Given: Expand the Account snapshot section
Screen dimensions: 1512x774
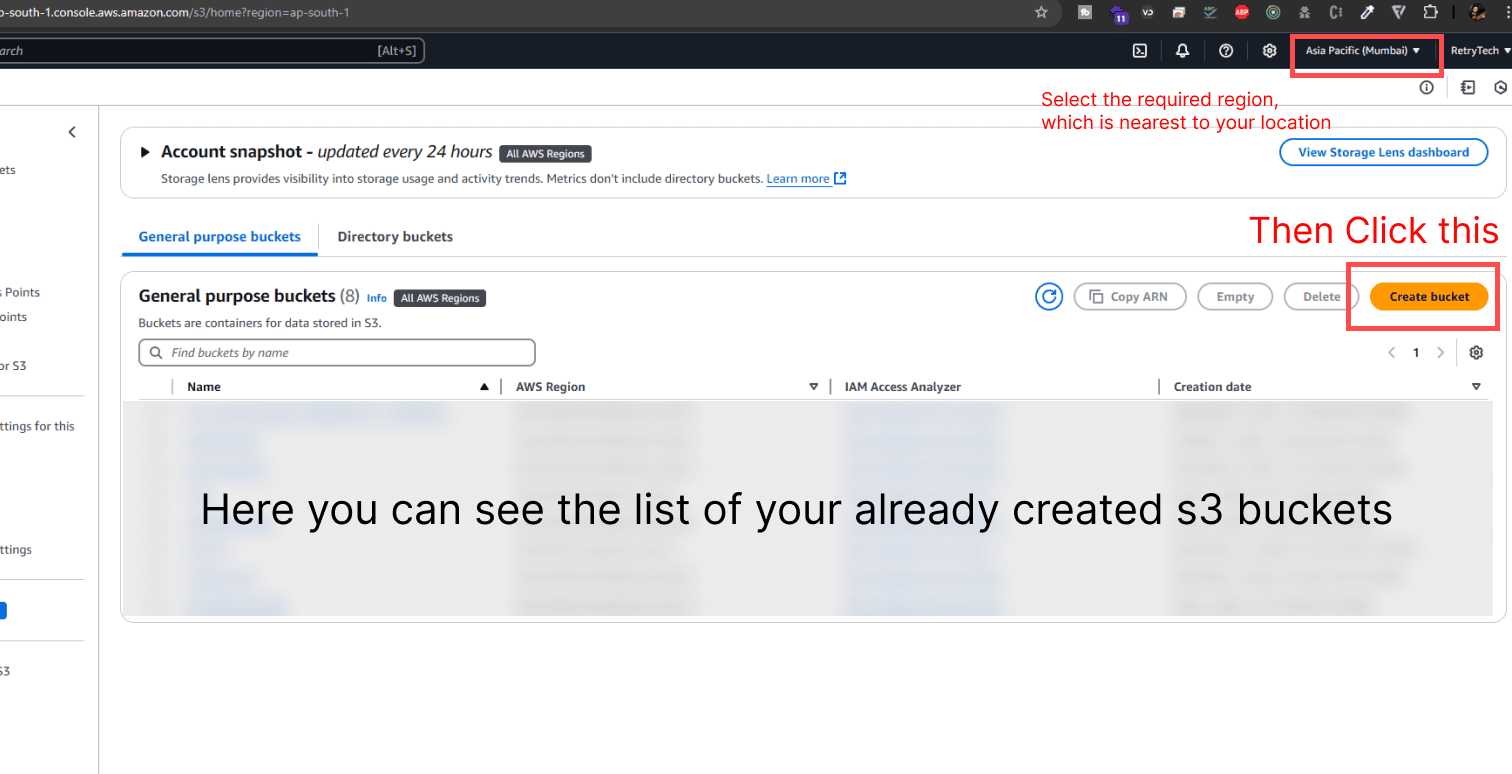Looking at the screenshot, I should point(145,153).
